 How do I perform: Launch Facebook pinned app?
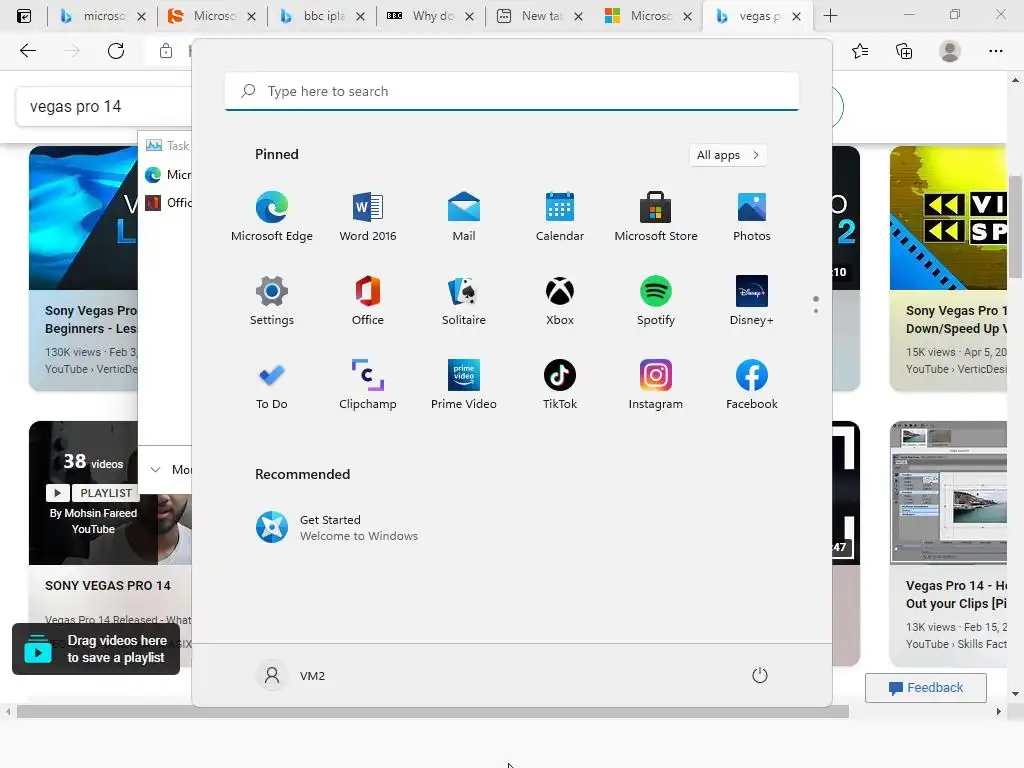[752, 385]
